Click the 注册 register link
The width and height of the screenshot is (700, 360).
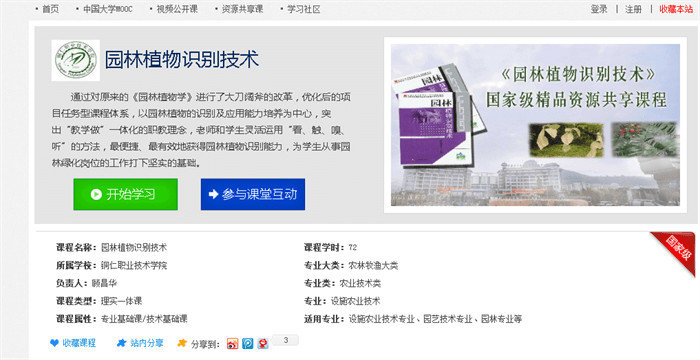click(633, 9)
